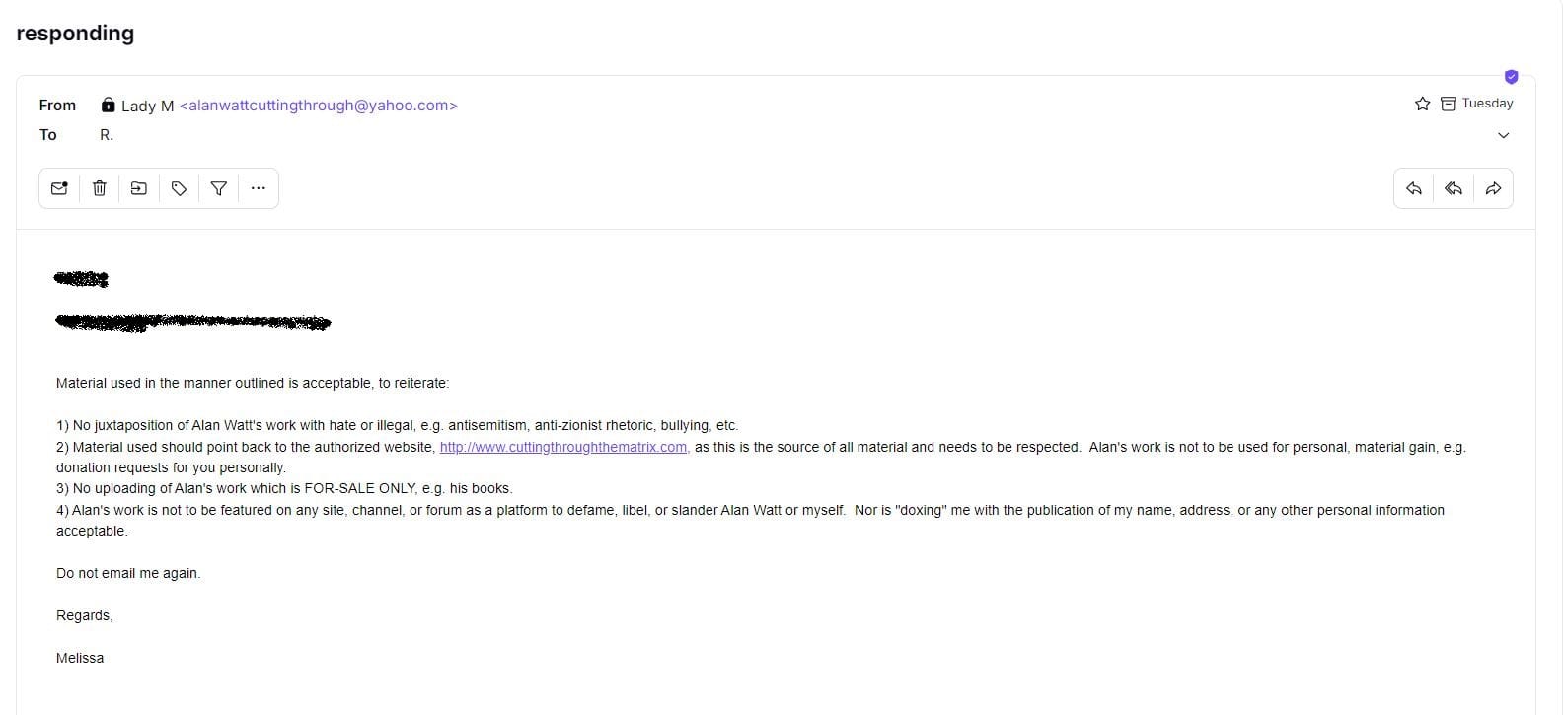1568x715 pixels.
Task: Star this message
Action: tap(1422, 104)
